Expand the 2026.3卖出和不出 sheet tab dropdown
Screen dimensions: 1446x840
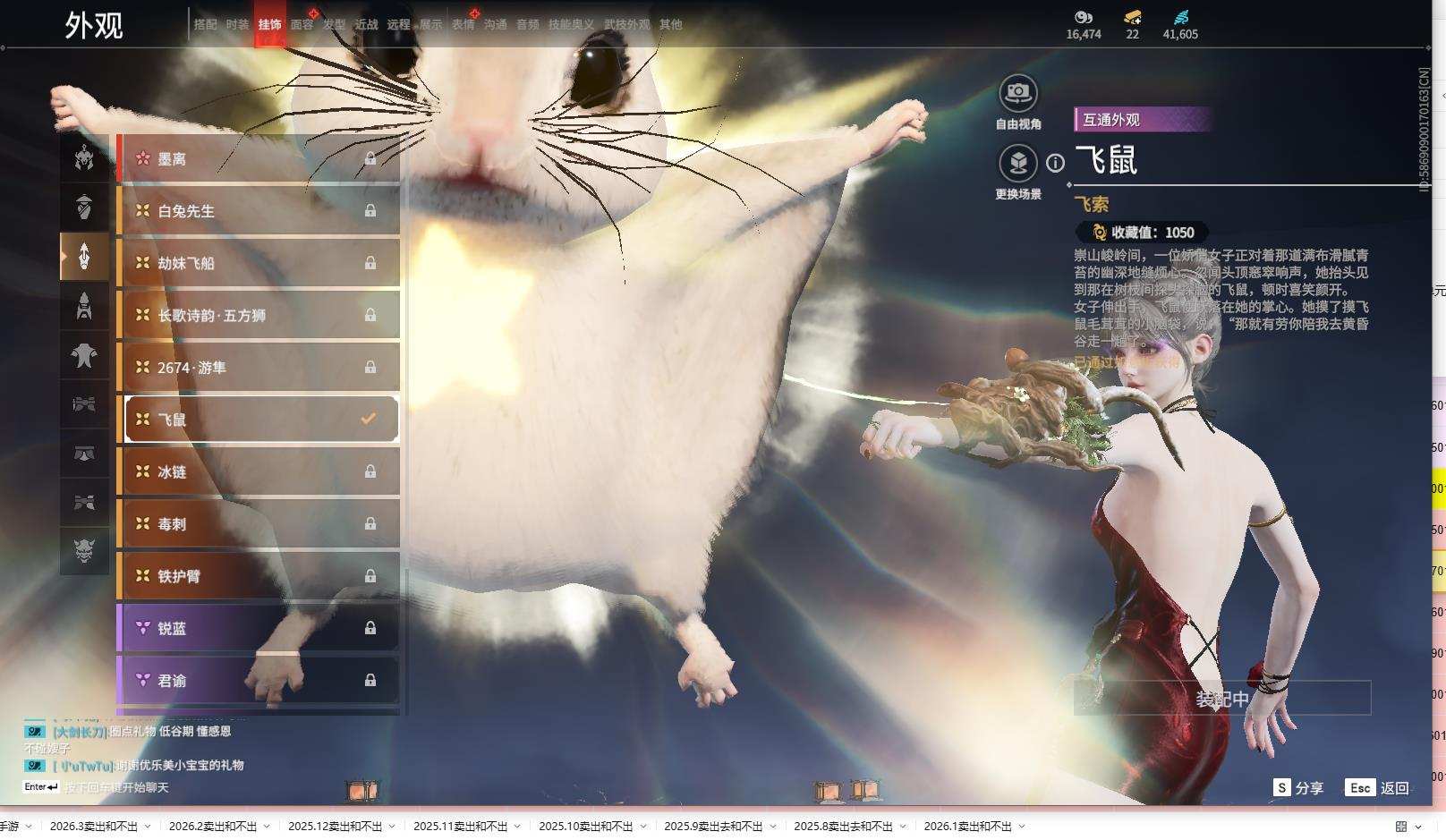click(148, 826)
